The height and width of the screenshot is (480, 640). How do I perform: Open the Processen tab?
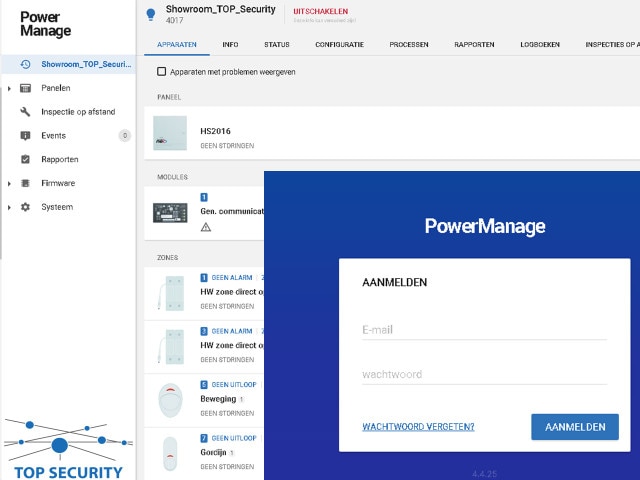click(409, 44)
